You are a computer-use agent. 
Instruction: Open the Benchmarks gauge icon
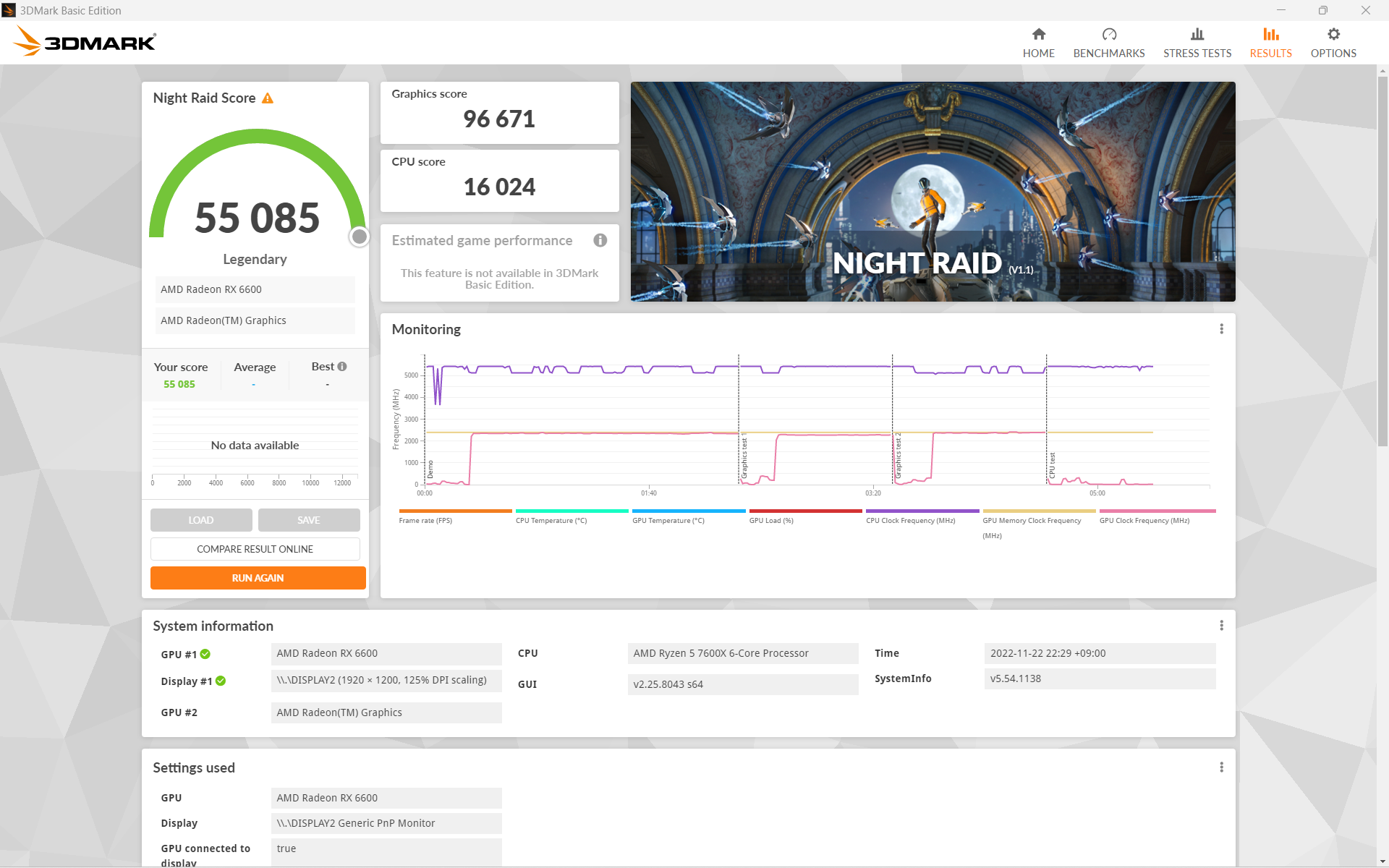[x=1109, y=34]
